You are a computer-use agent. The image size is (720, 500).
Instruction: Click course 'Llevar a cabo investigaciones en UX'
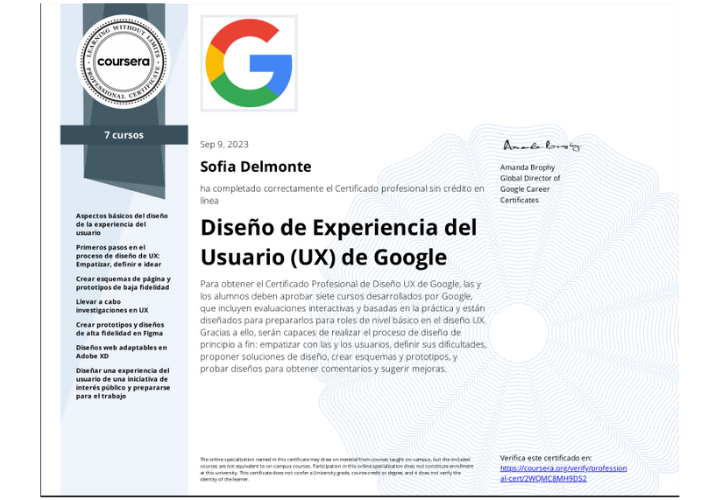coord(112,306)
